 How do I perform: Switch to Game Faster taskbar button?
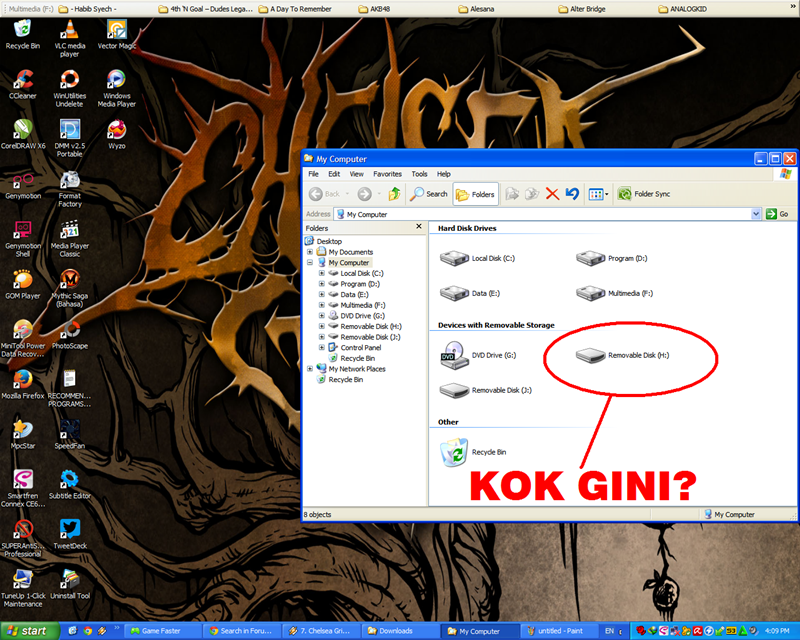pyautogui.click(x=161, y=631)
